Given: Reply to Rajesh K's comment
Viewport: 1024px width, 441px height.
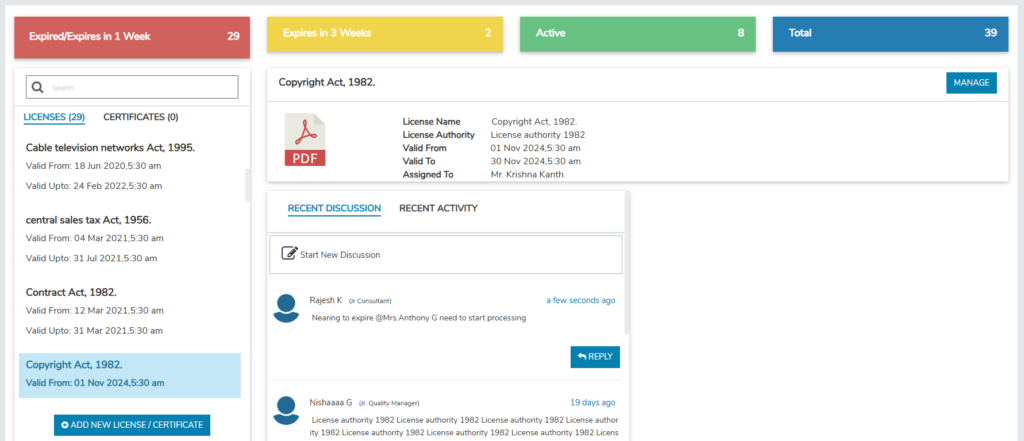Looking at the screenshot, I should pyautogui.click(x=595, y=357).
